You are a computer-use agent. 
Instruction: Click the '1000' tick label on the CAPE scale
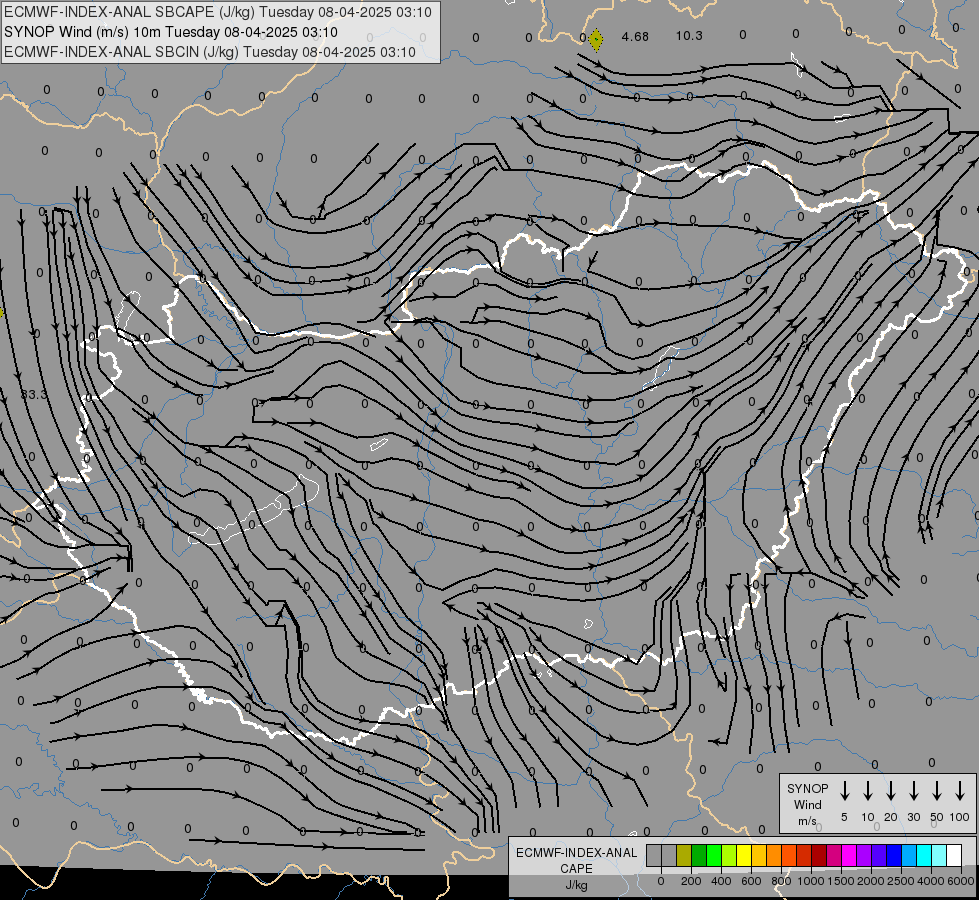click(x=811, y=881)
